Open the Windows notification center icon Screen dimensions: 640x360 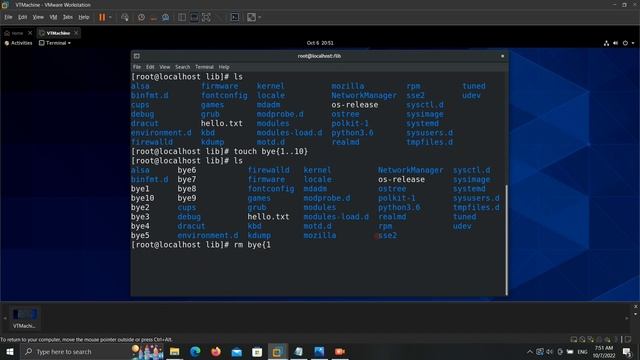pyautogui.click(x=627, y=352)
